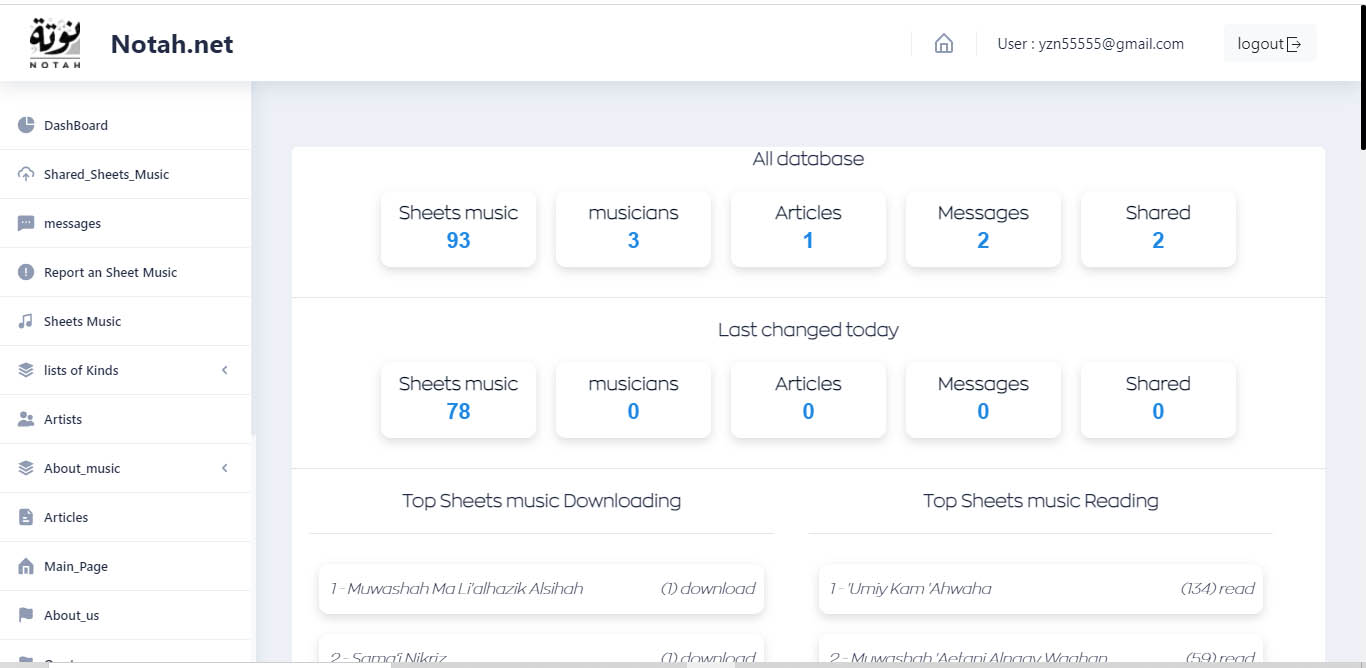Image resolution: width=1366 pixels, height=668 pixels.
Task: Click the Artists people icon
Action: [26, 419]
